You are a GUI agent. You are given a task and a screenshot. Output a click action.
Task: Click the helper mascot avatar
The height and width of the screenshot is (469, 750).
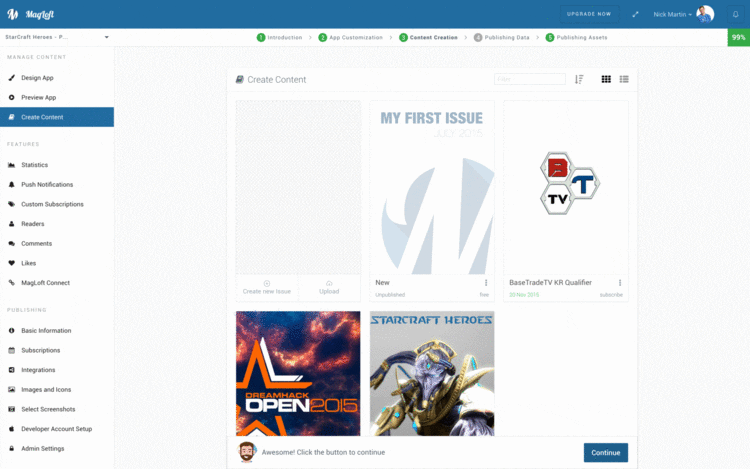click(247, 452)
